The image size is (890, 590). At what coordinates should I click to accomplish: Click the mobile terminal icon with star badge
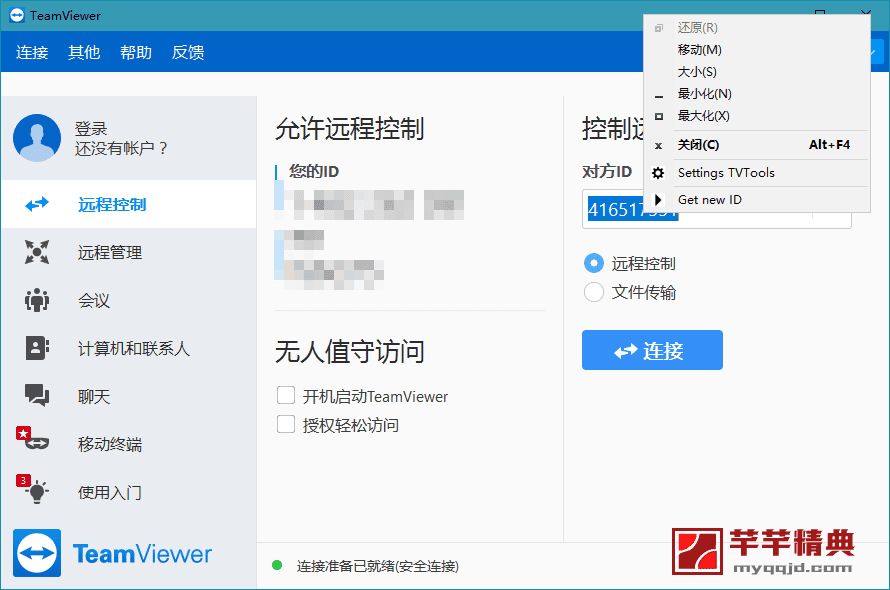33,438
